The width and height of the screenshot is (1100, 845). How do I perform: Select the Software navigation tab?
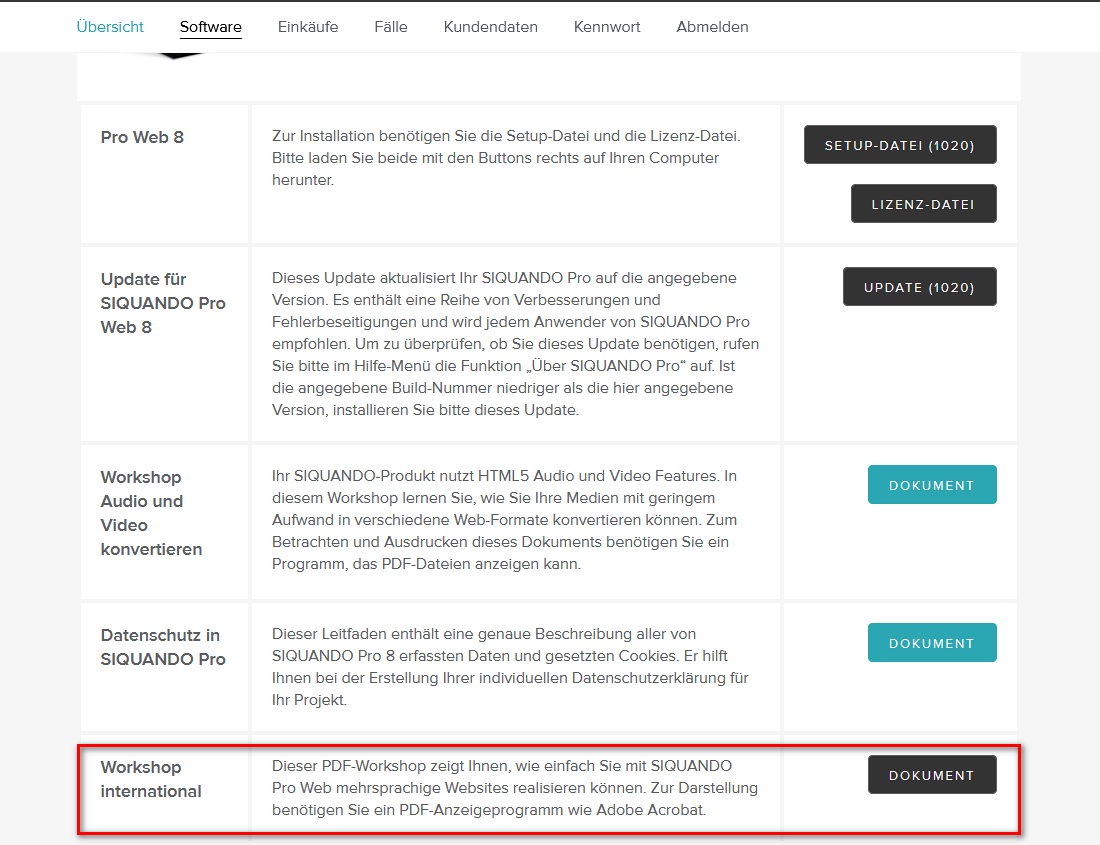coord(210,27)
